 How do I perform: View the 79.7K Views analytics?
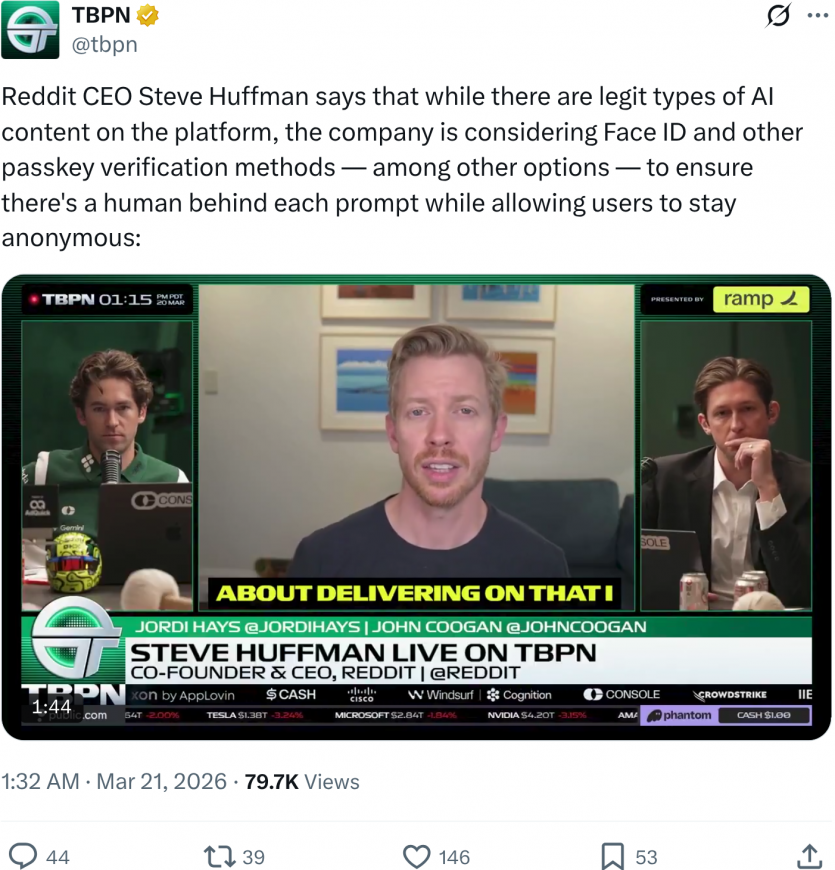pyautogui.click(x=302, y=781)
